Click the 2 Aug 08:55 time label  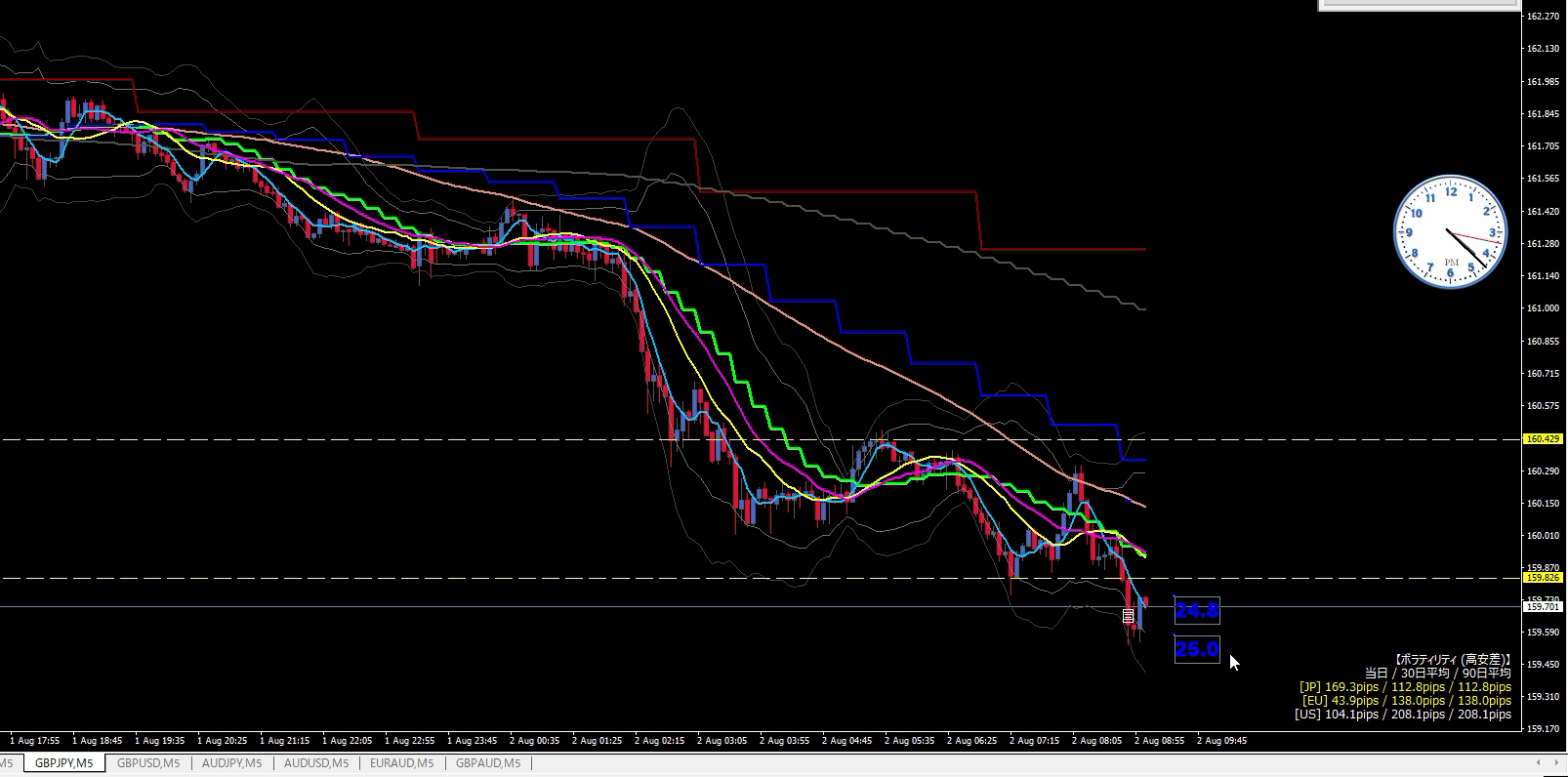click(1159, 741)
